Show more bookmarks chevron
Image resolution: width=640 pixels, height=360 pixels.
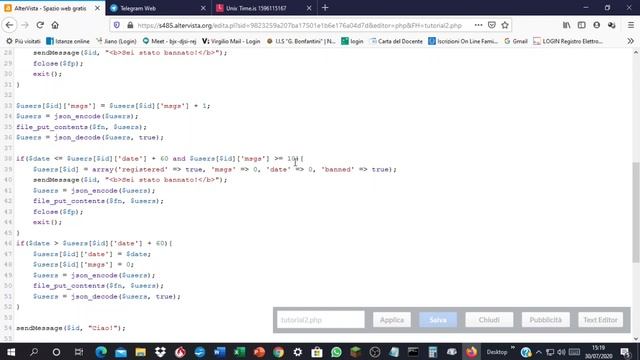pos(631,41)
